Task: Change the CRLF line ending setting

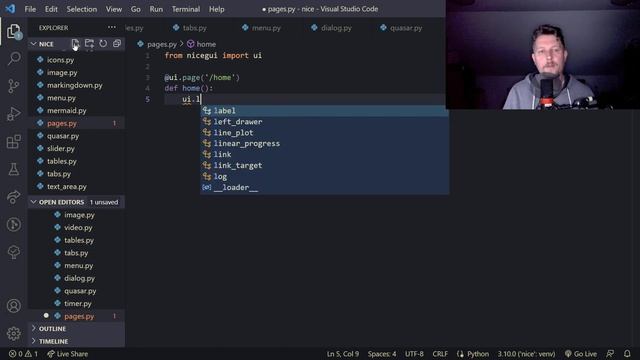Action: click(440, 354)
